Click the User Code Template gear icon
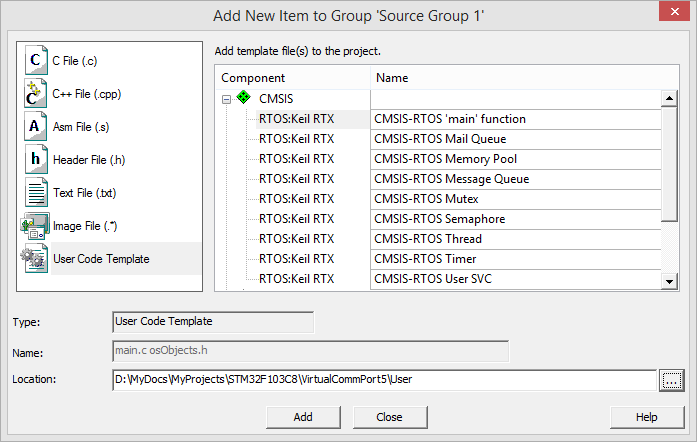This screenshot has width=697, height=442. 35,258
